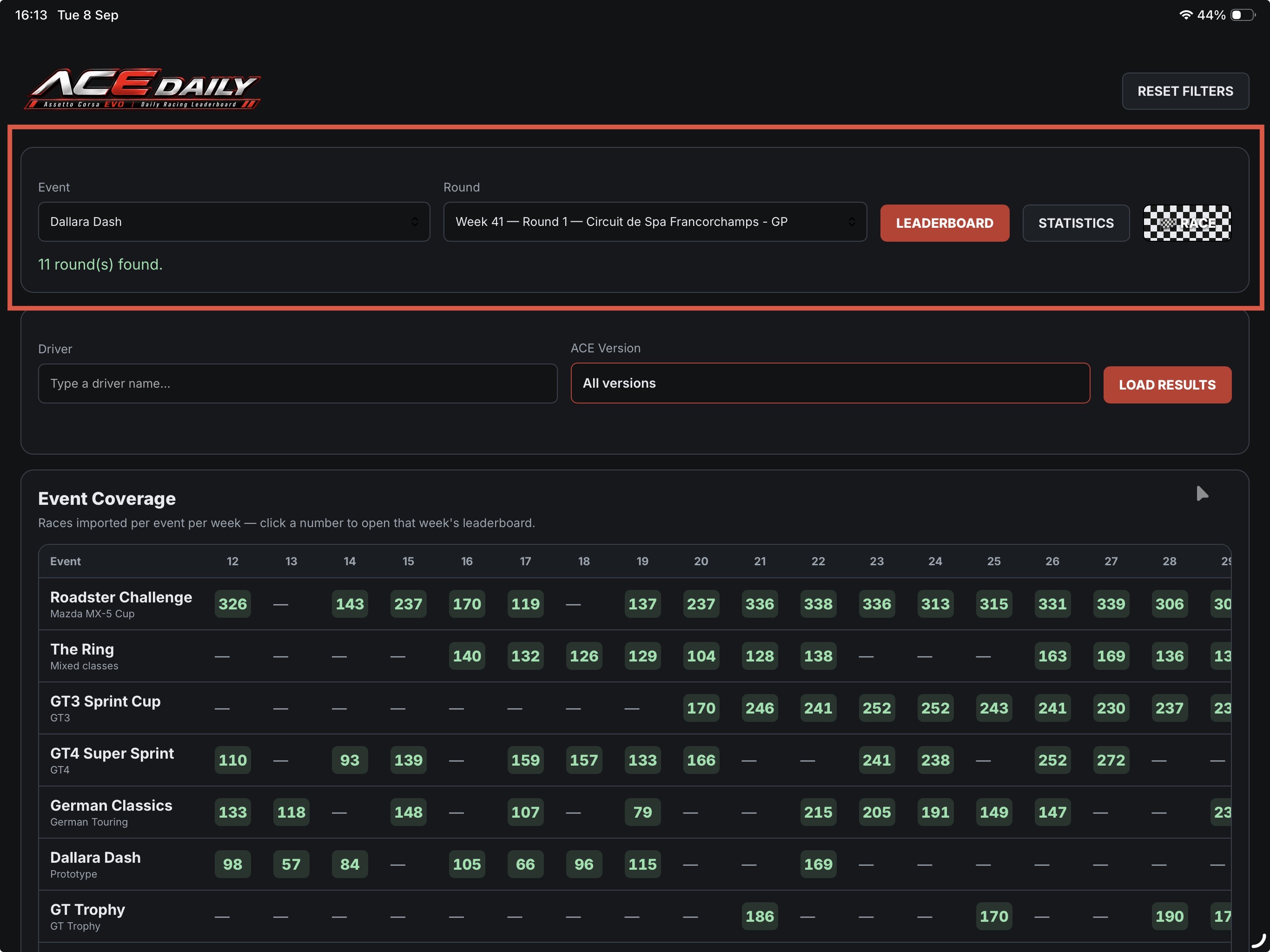The image size is (1270, 952).
Task: Open The Ring week 16 value 140
Action: pyautogui.click(x=467, y=656)
